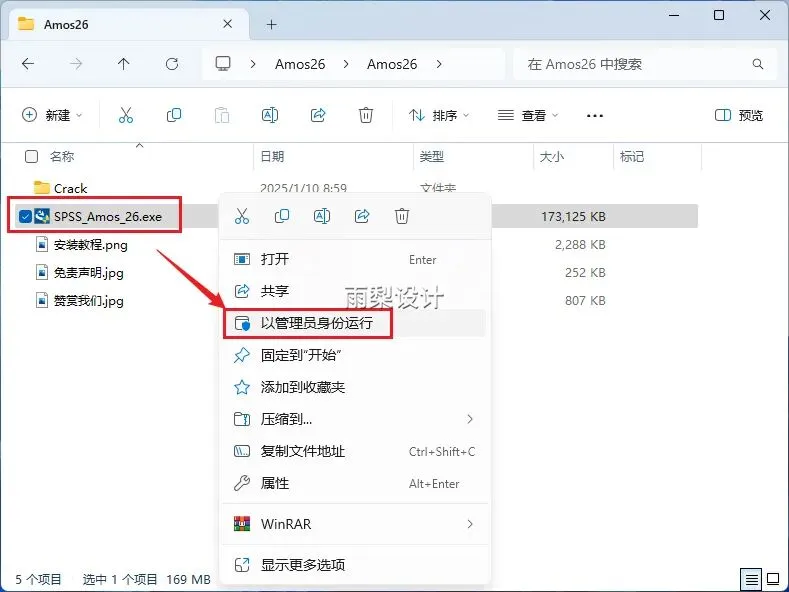Open the See more ellipsis menu

[x=595, y=116]
